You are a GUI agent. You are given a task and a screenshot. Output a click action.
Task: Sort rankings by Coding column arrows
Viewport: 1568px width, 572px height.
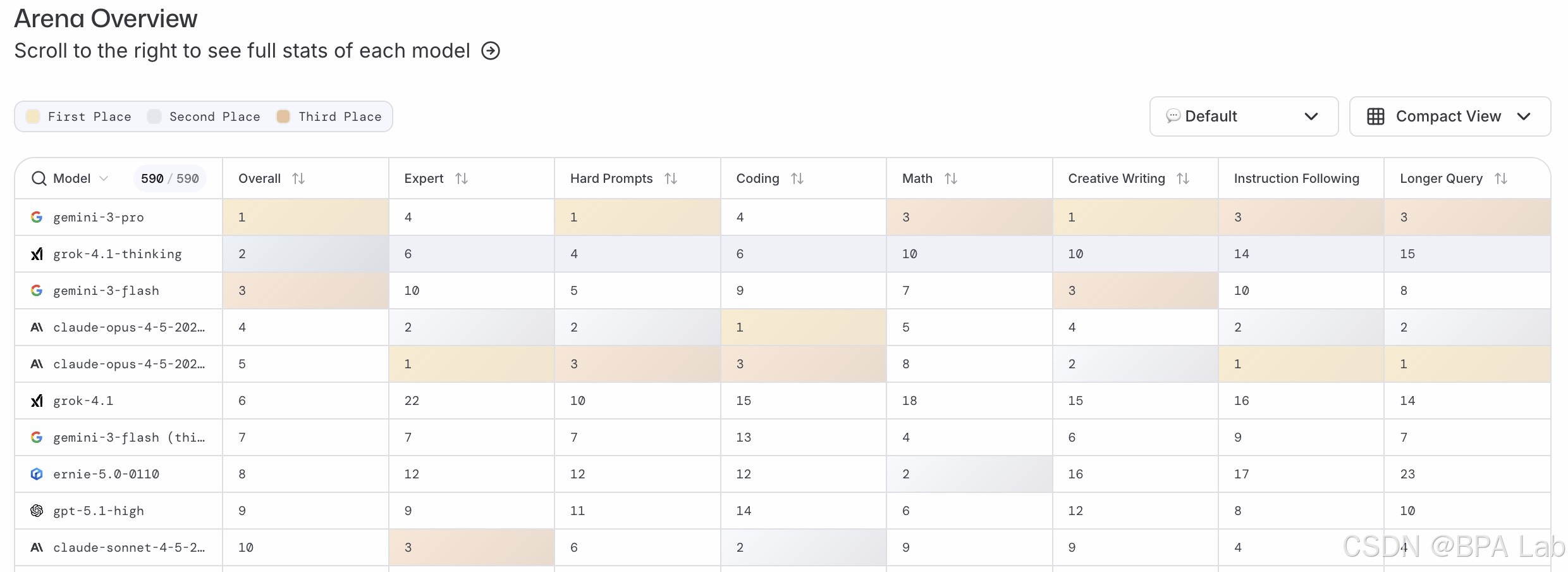coord(797,178)
